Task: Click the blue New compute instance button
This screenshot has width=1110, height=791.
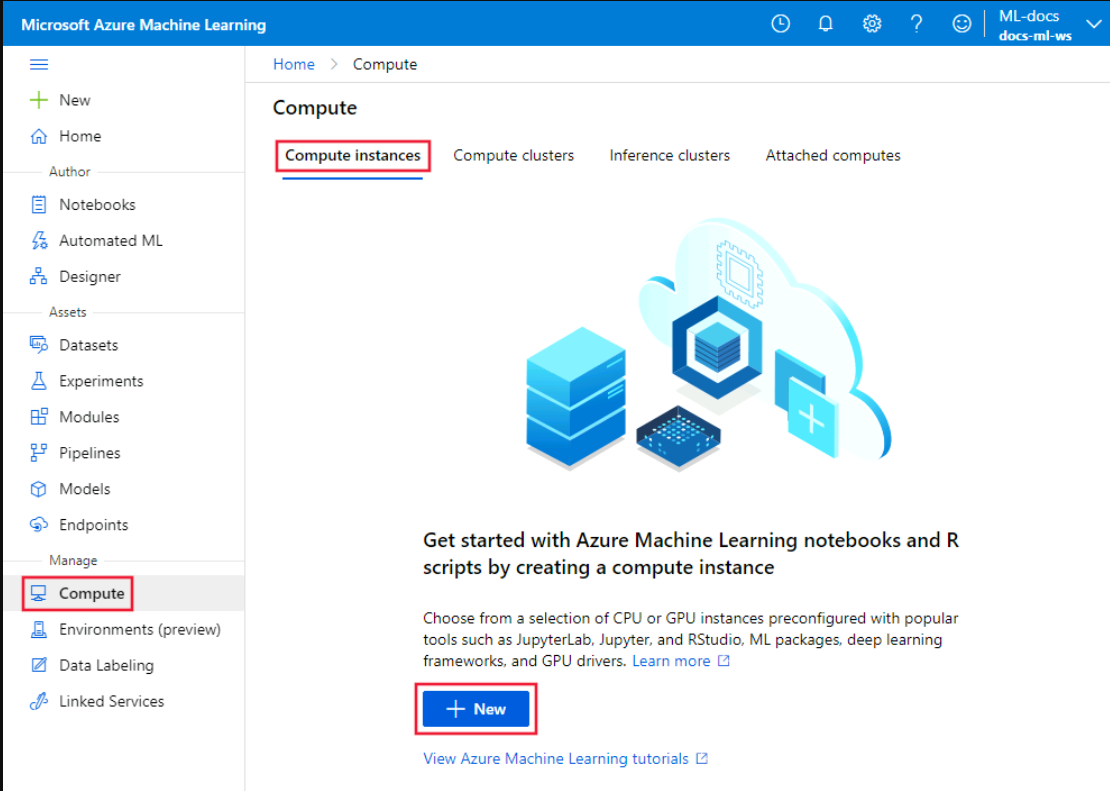Action: coord(476,709)
